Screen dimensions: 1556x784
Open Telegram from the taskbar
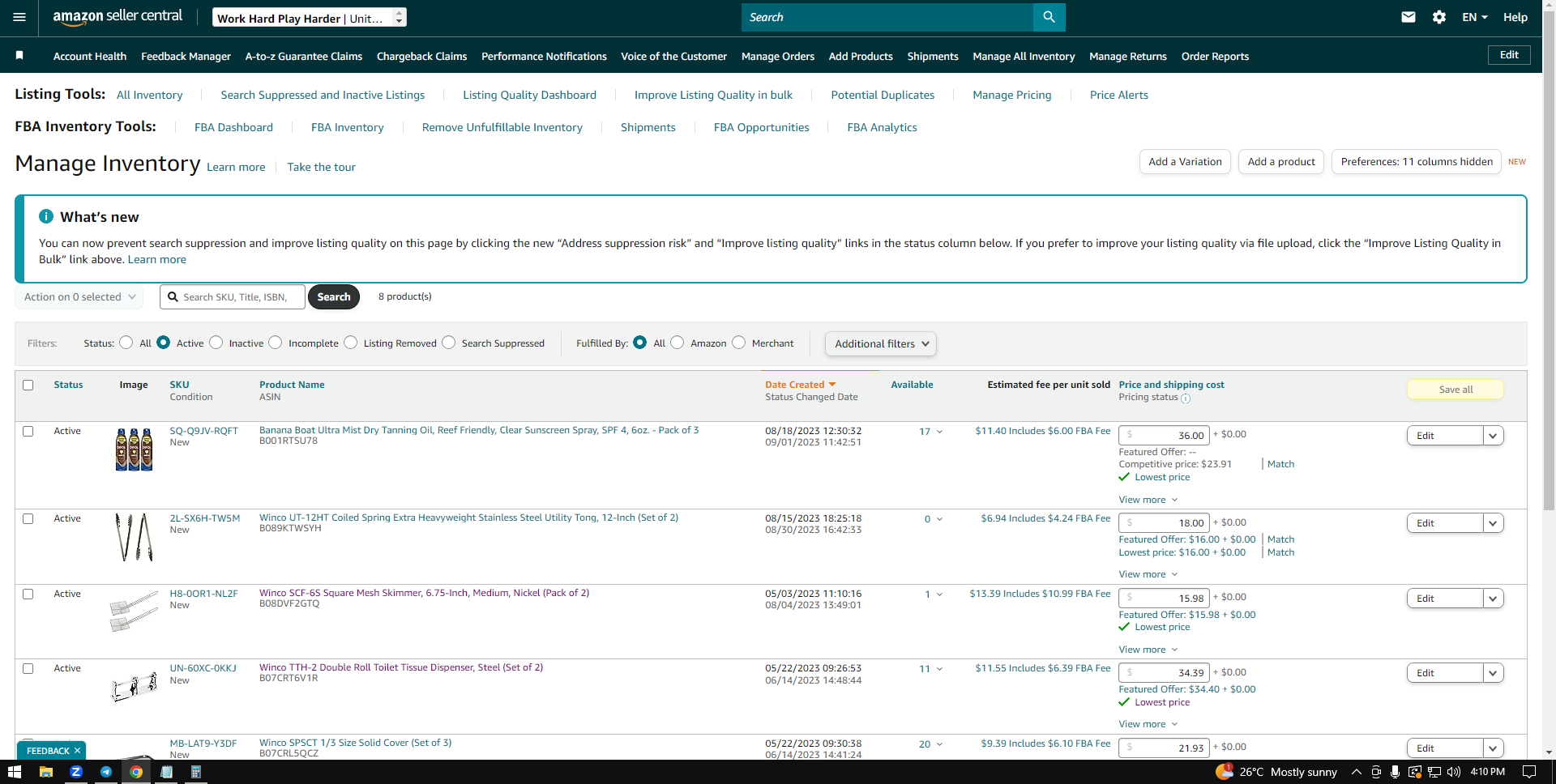point(106,772)
